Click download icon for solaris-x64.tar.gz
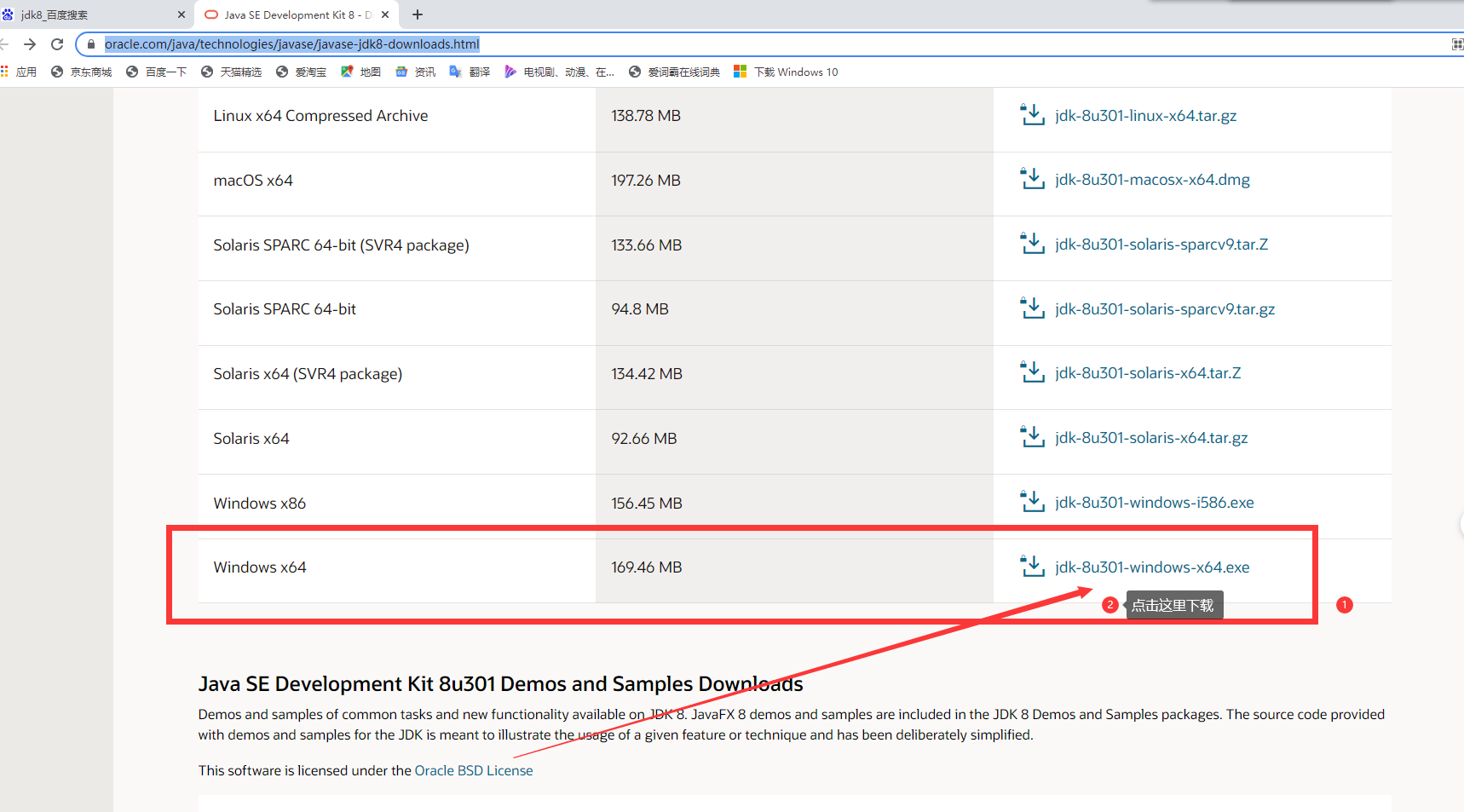Viewport: 1464px width, 812px height. pos(1032,437)
